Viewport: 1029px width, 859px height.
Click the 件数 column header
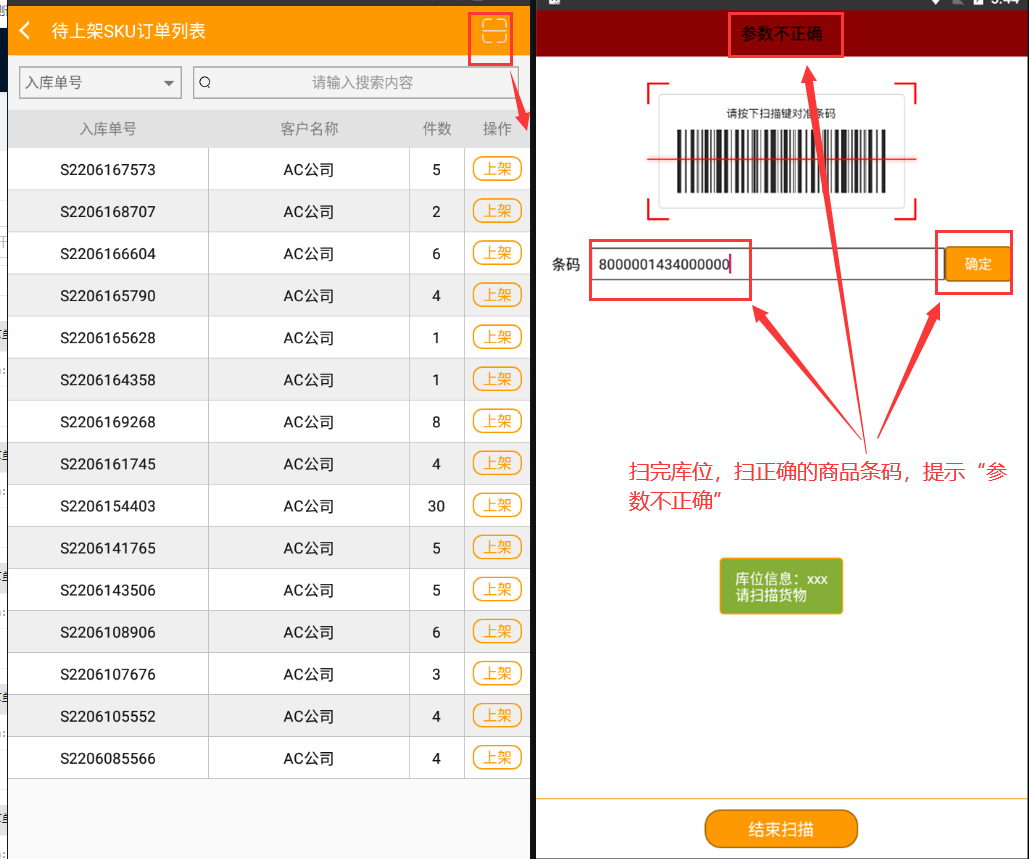click(437, 129)
